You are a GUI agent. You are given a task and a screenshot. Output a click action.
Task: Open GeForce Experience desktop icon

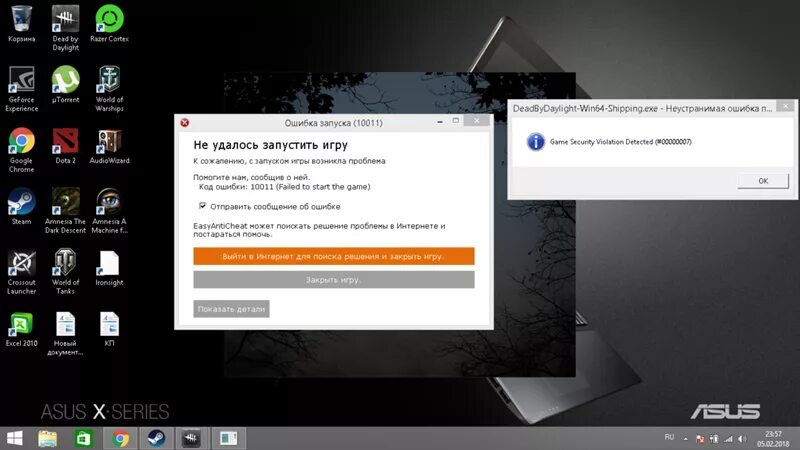[21, 88]
